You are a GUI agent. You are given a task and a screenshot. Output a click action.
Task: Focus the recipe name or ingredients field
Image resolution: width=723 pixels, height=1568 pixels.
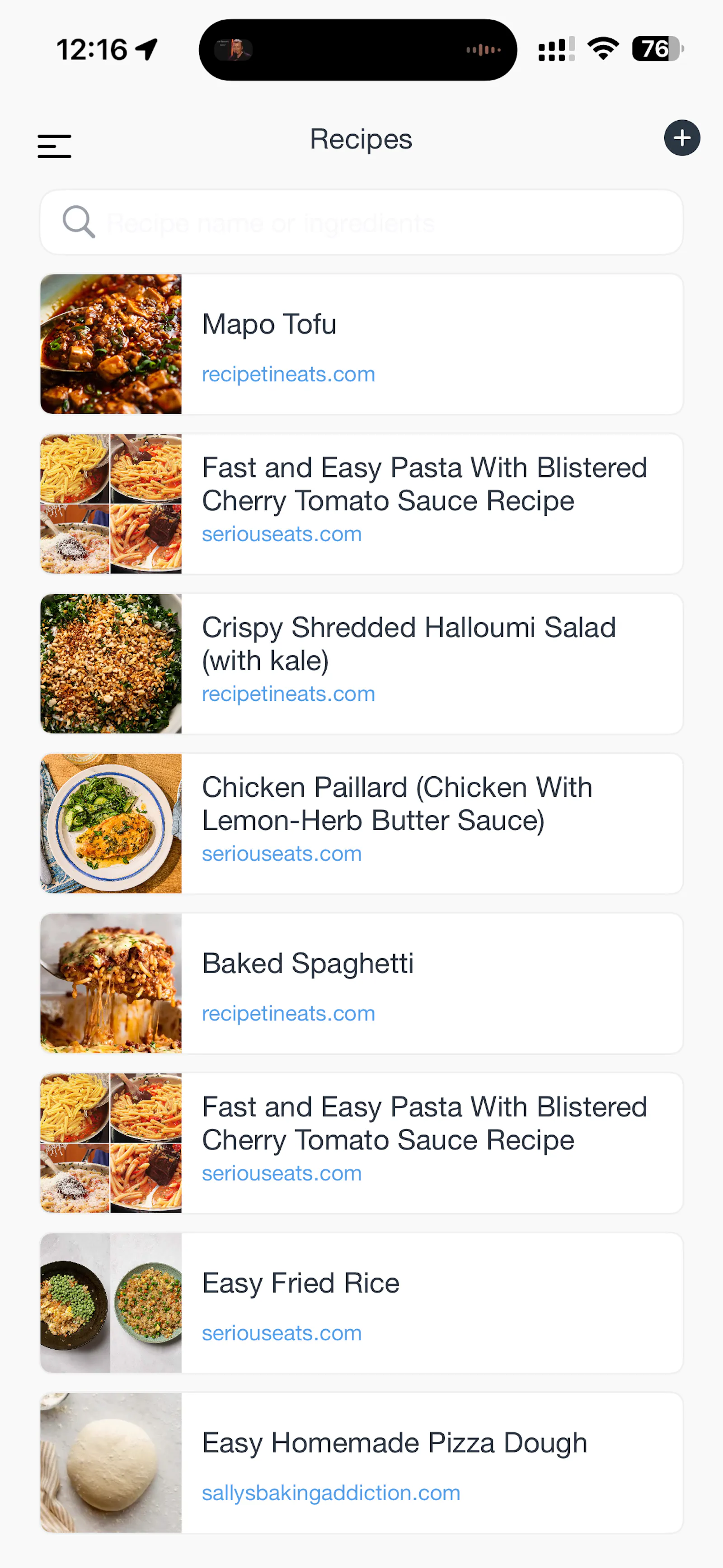pos(361,222)
